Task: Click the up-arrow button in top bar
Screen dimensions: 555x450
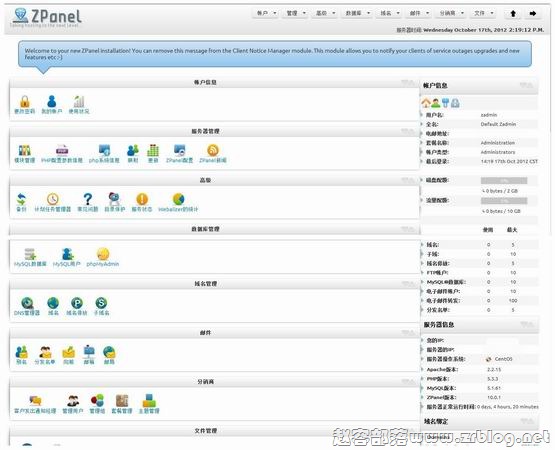Action: click(513, 13)
